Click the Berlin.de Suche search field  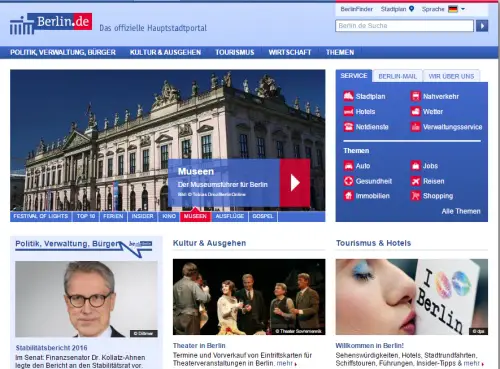tap(404, 26)
